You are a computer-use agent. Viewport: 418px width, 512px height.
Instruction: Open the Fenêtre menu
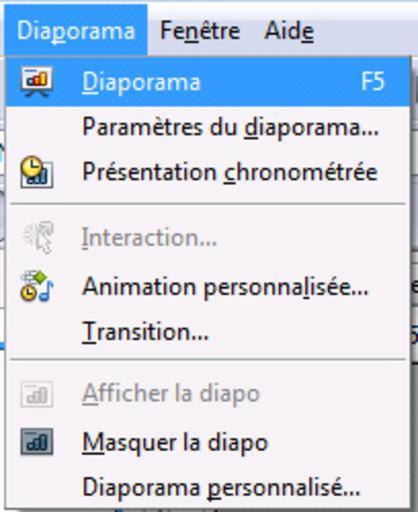[x=200, y=31]
